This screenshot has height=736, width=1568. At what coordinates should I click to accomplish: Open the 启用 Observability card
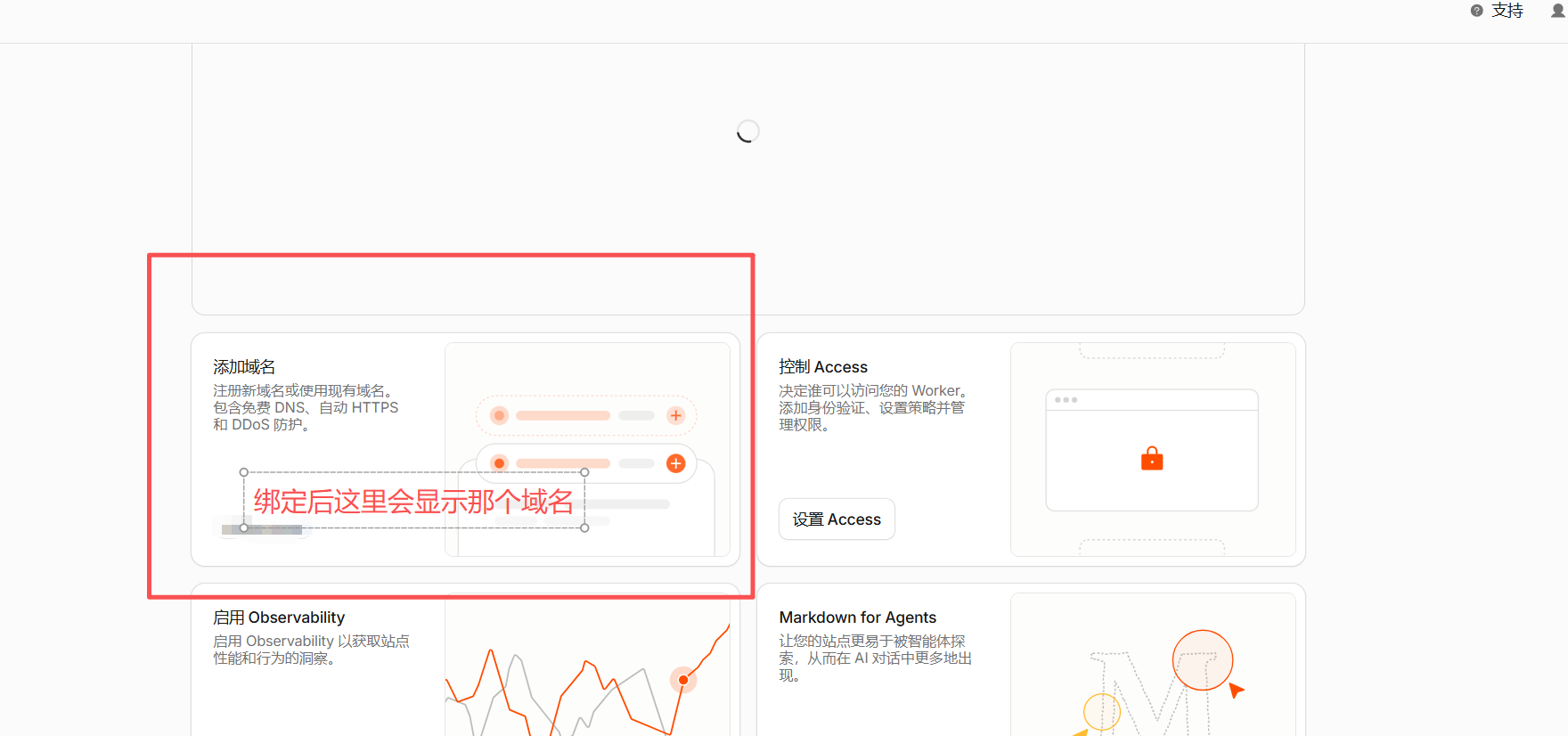[x=279, y=617]
